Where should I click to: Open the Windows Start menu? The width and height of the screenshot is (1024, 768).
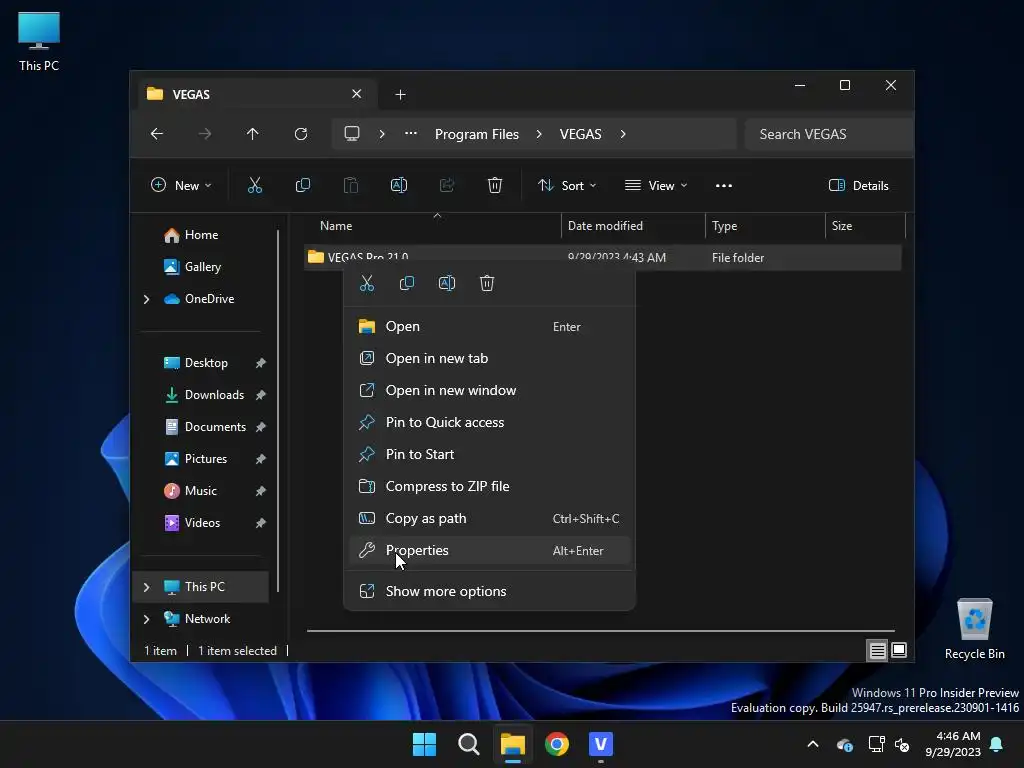[x=424, y=744]
